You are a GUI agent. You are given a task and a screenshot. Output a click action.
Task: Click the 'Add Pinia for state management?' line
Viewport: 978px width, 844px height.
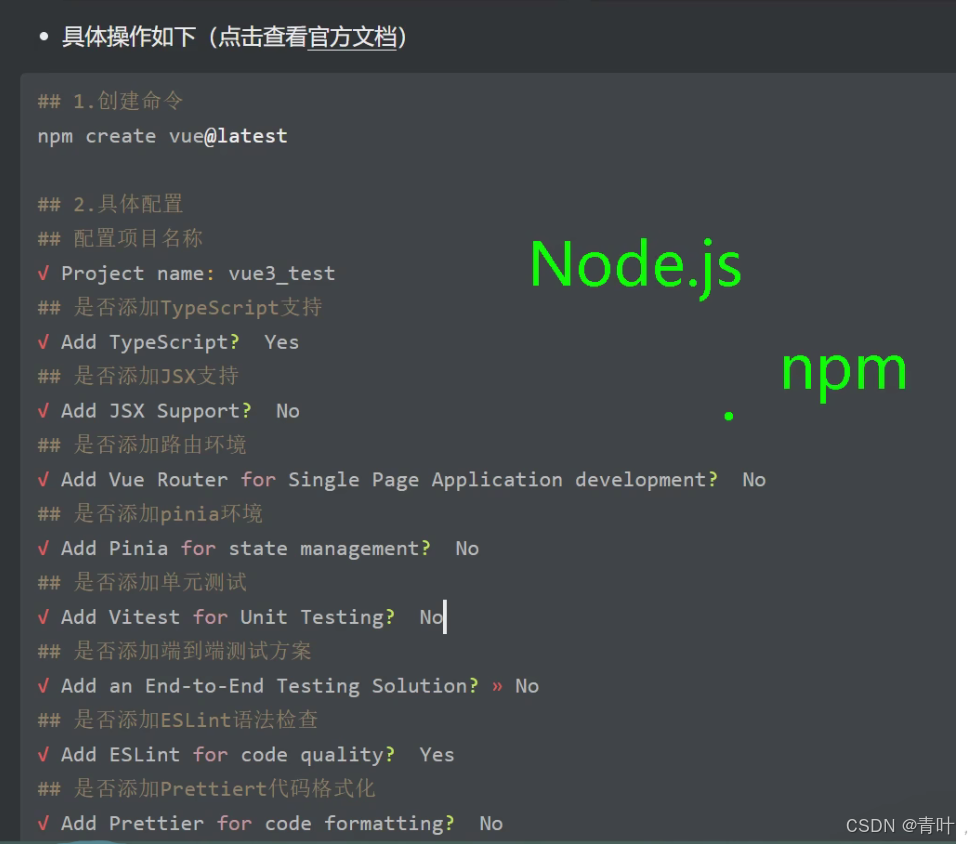(x=258, y=548)
